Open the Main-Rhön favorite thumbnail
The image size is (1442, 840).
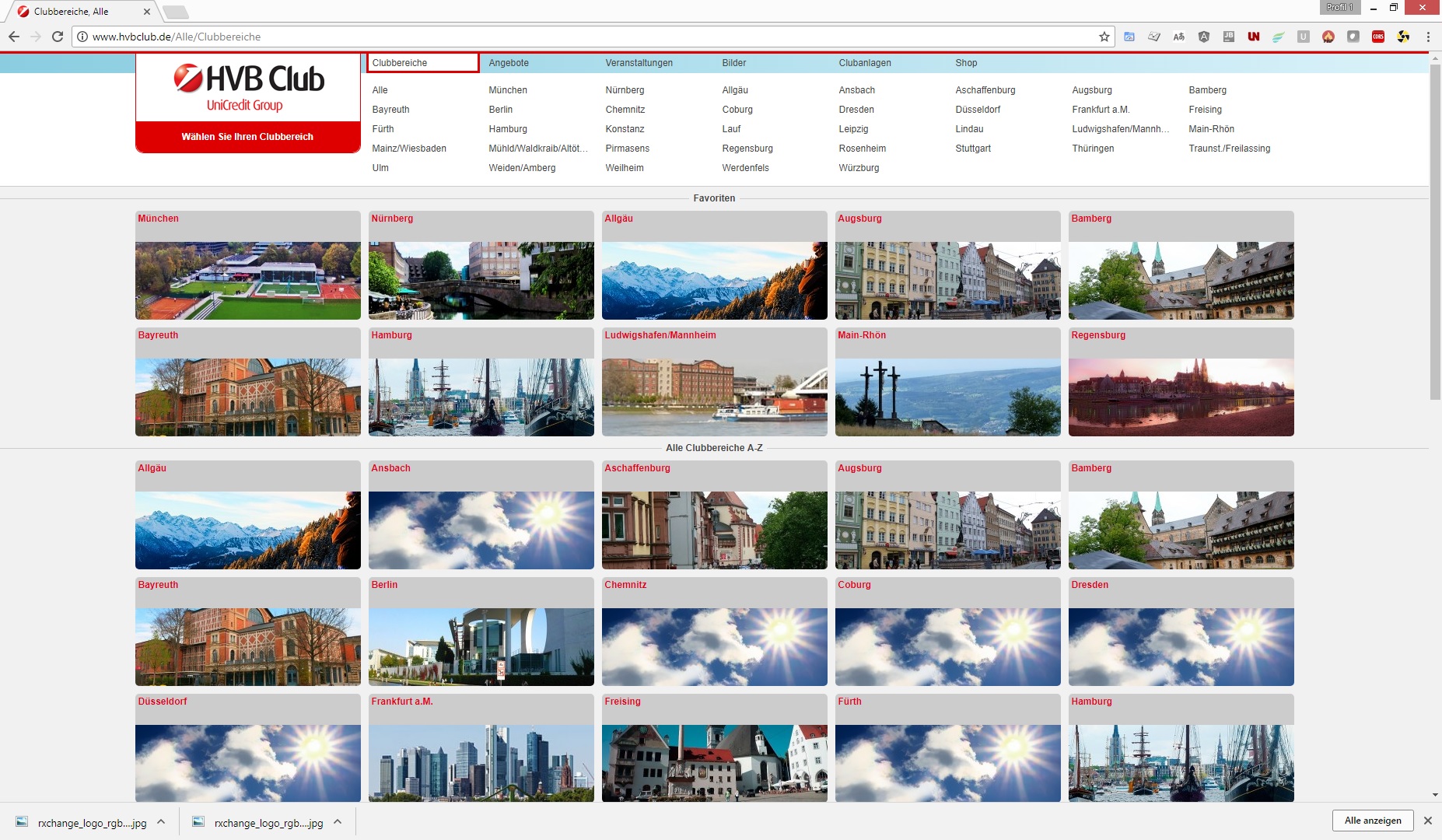pos(948,382)
